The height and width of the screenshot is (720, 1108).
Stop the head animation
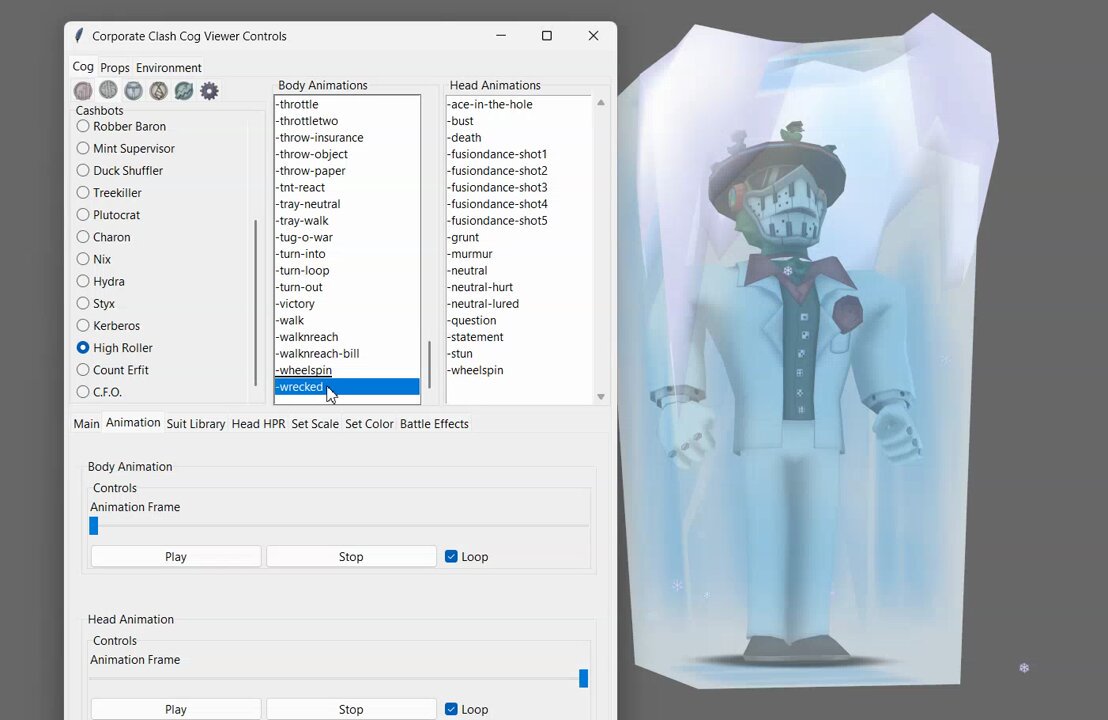351,709
